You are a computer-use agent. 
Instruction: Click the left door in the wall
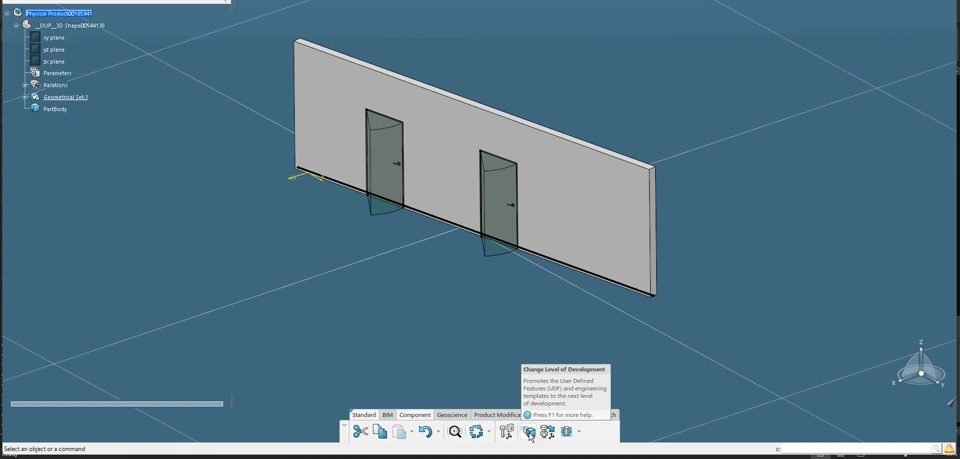pos(384,160)
